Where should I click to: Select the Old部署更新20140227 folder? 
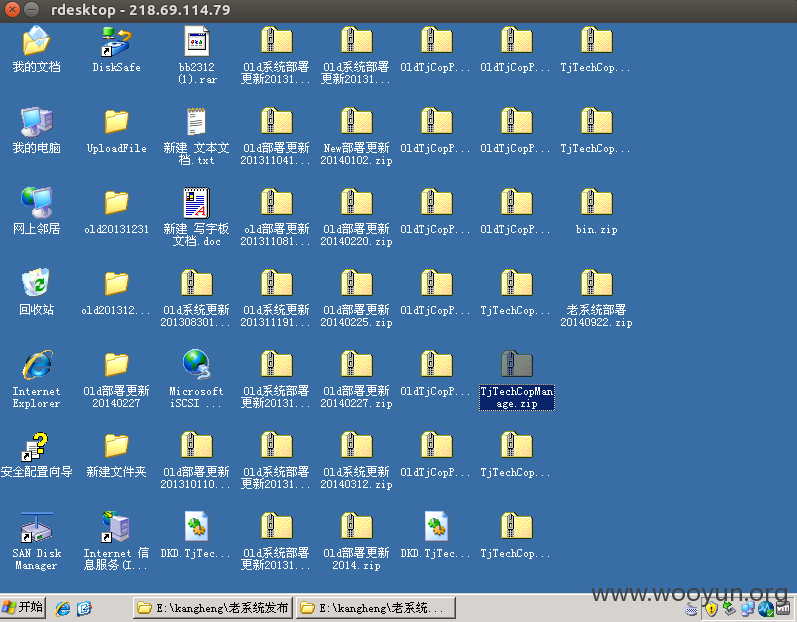(x=116, y=379)
